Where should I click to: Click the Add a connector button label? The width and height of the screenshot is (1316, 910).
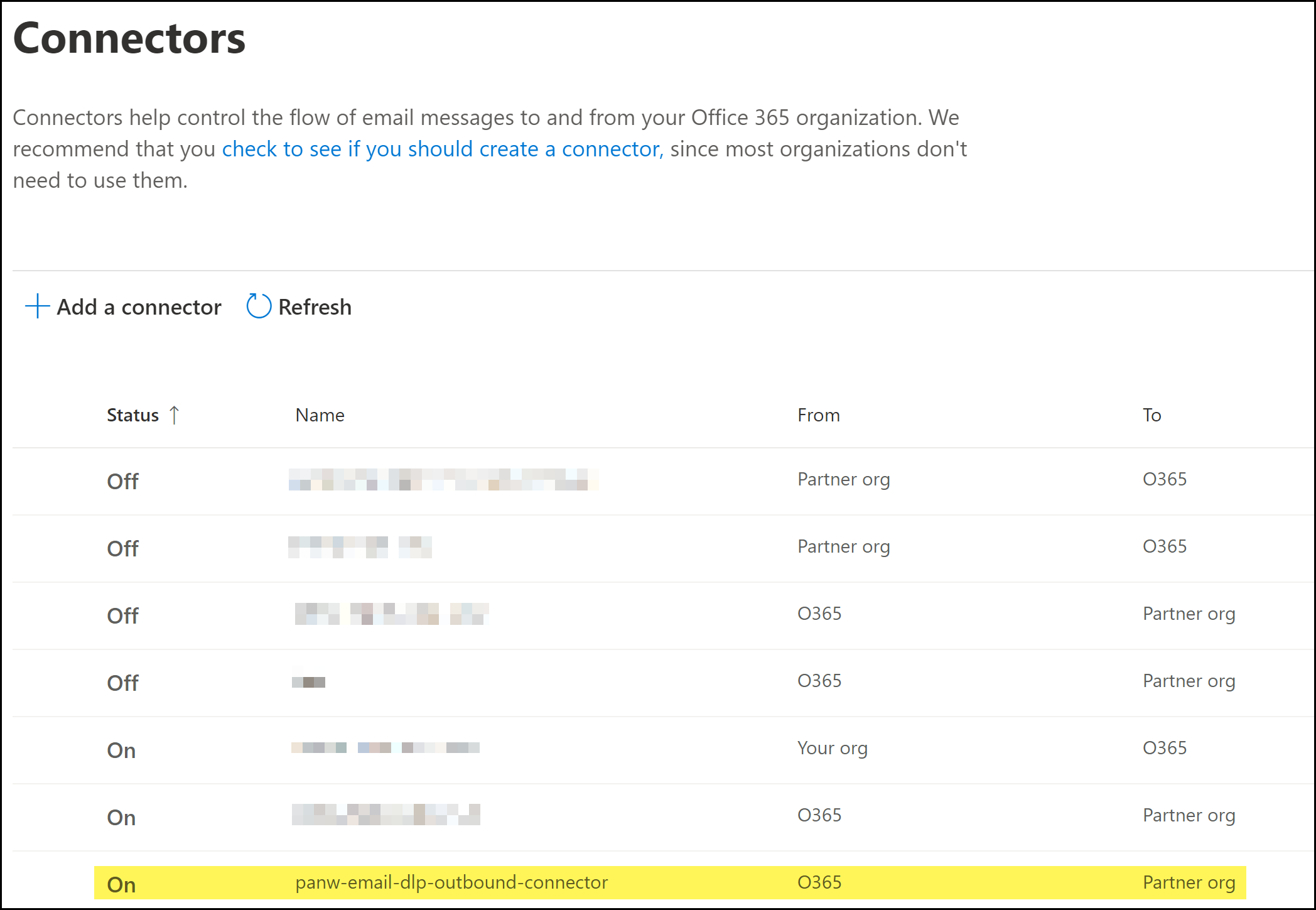click(x=139, y=307)
